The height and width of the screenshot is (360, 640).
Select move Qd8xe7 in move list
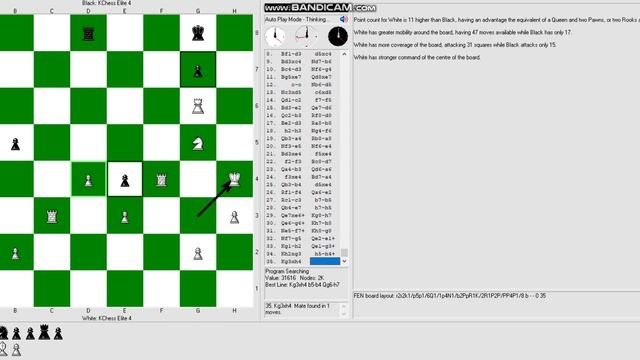[x=322, y=77]
